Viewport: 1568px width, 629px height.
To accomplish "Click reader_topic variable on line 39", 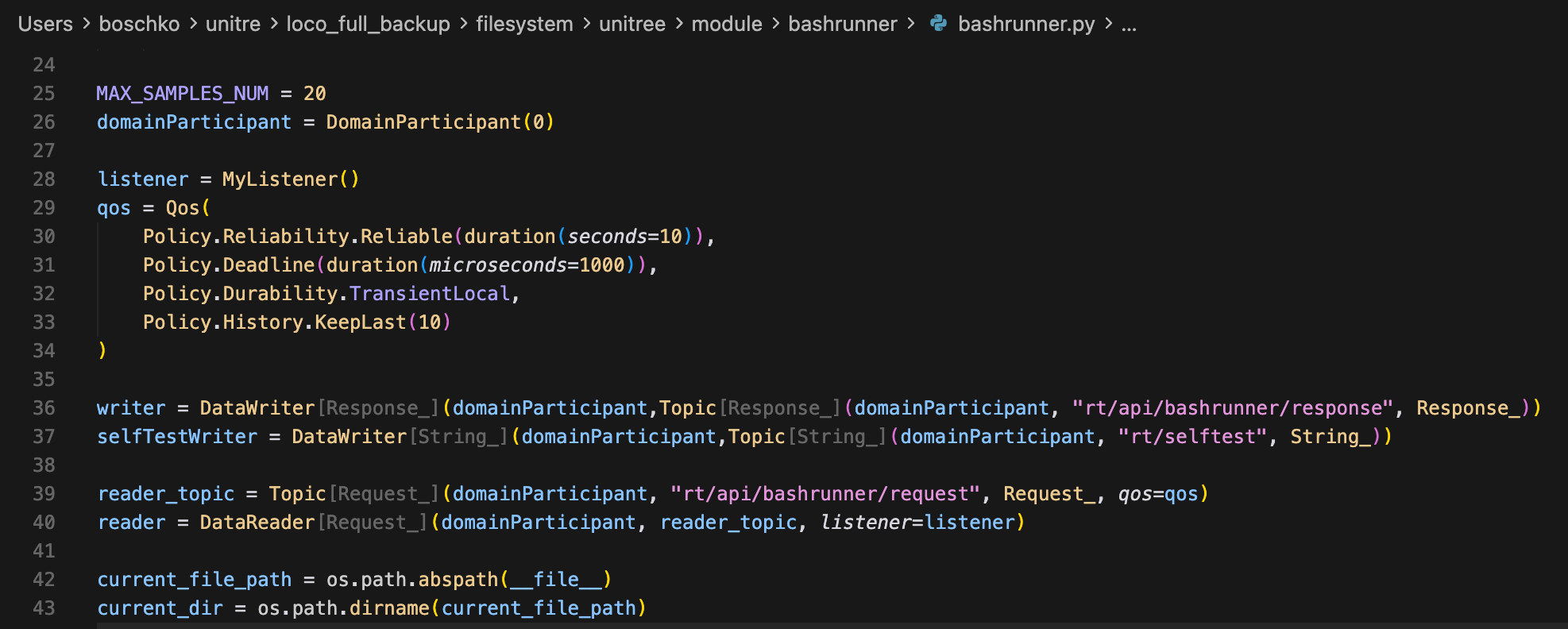I will point(166,494).
